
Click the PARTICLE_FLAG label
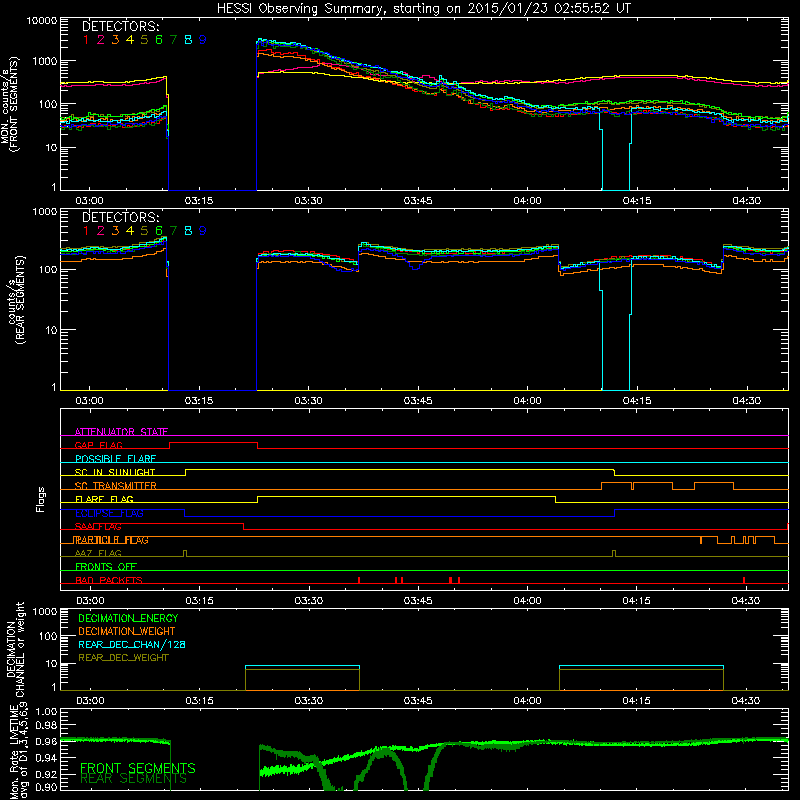[111, 540]
